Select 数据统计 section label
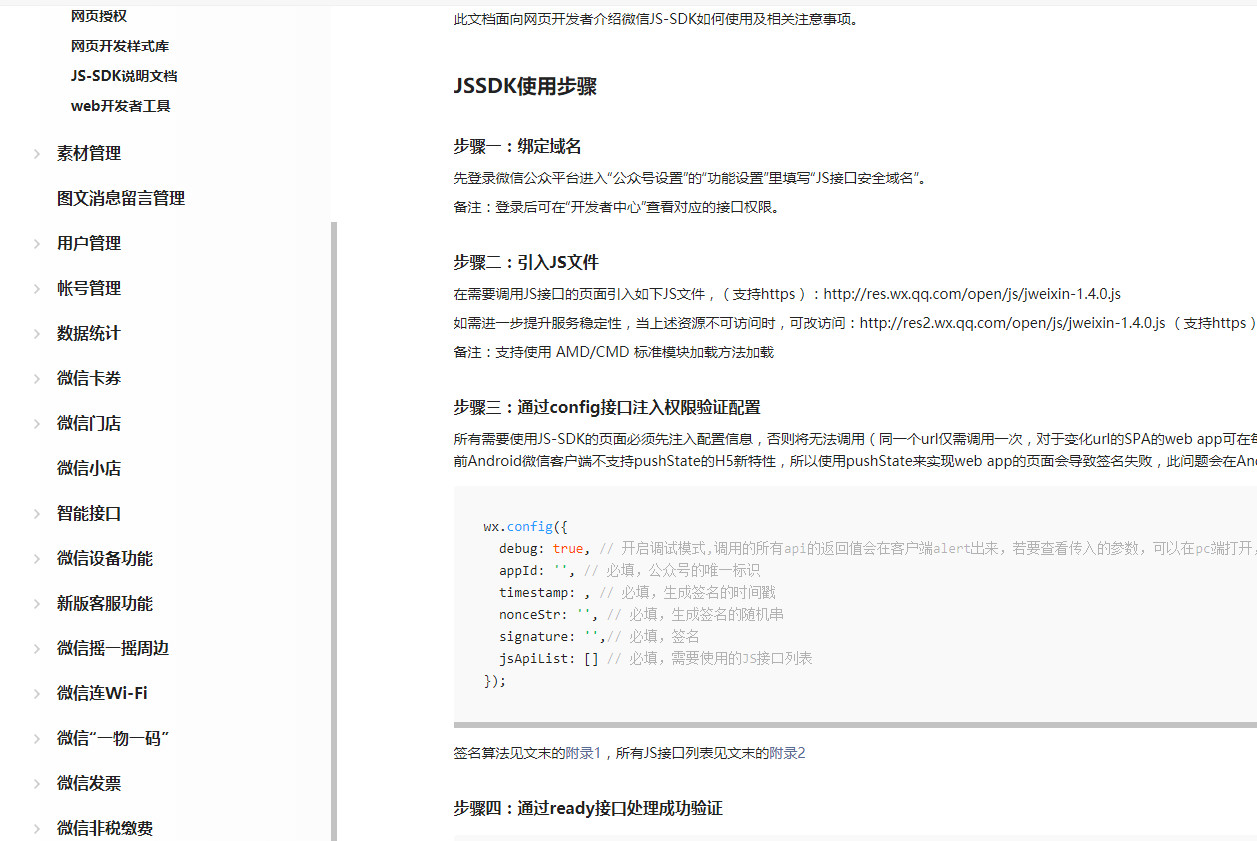The width and height of the screenshot is (1257, 841). [89, 333]
